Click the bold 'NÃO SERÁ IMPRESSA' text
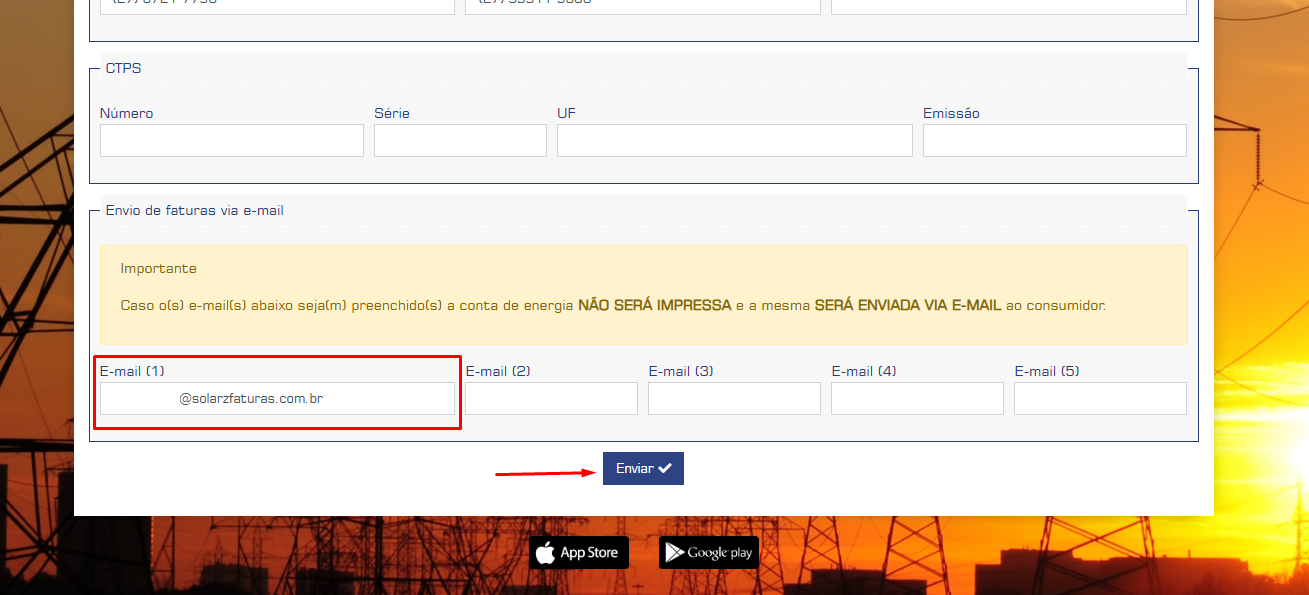Image resolution: width=1309 pixels, height=595 pixels. tap(654, 305)
